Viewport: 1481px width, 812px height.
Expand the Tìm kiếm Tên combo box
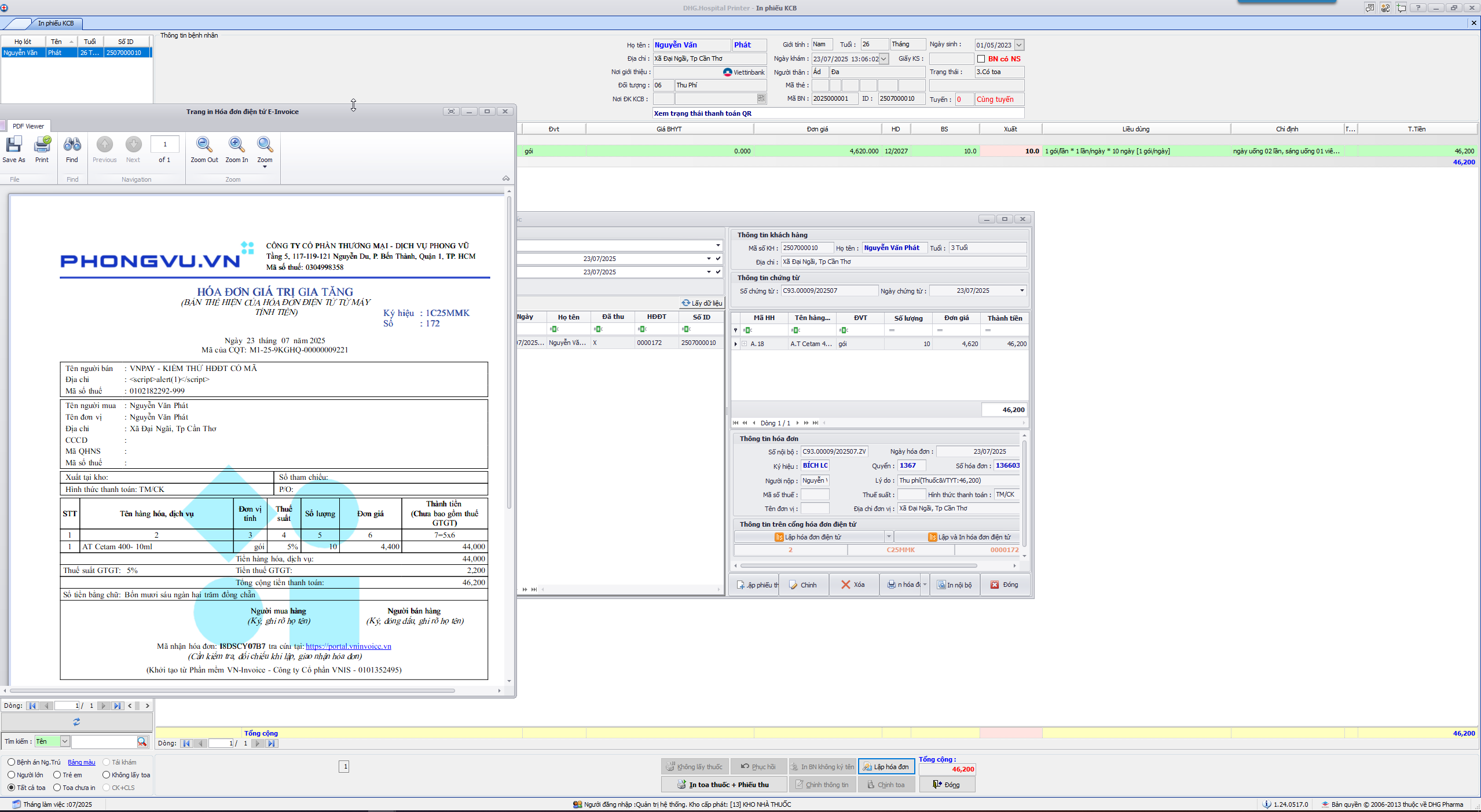point(65,741)
